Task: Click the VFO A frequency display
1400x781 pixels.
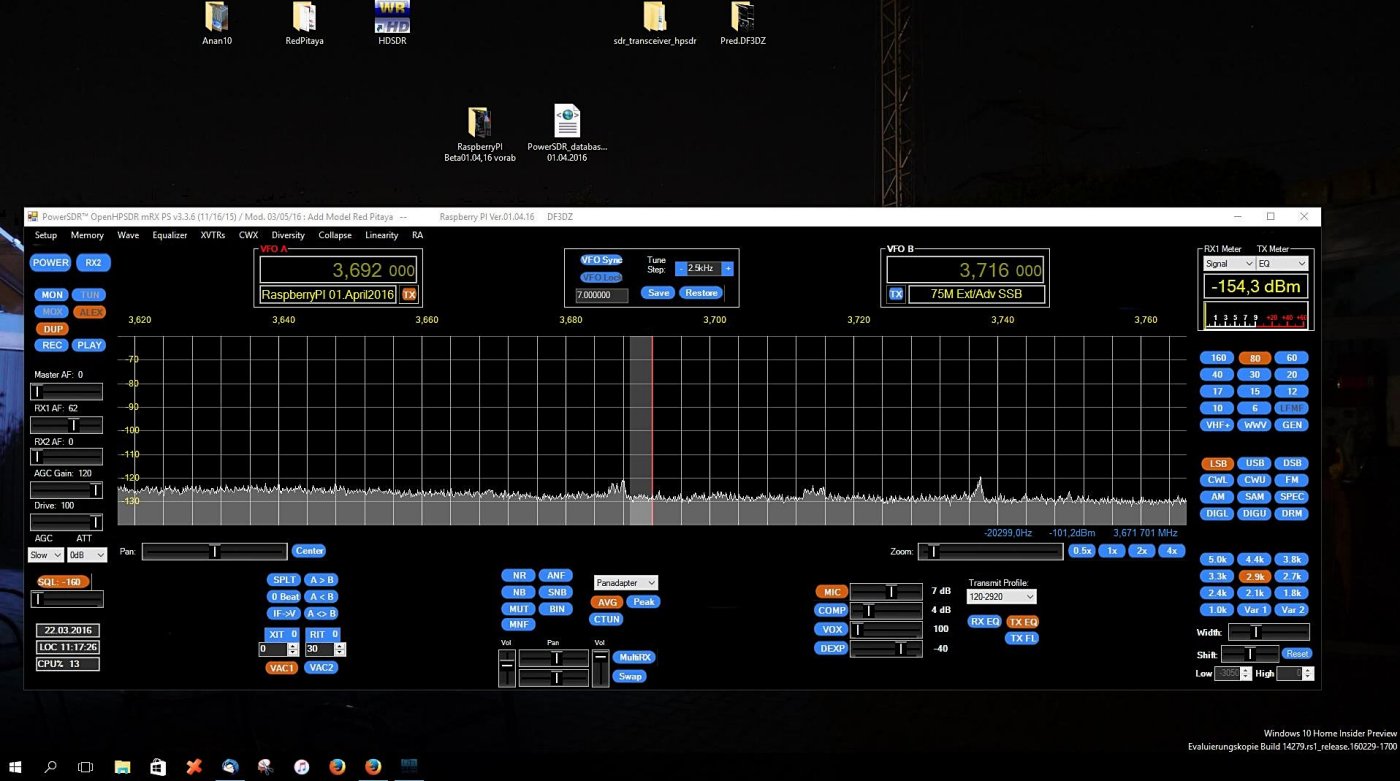Action: [338, 270]
